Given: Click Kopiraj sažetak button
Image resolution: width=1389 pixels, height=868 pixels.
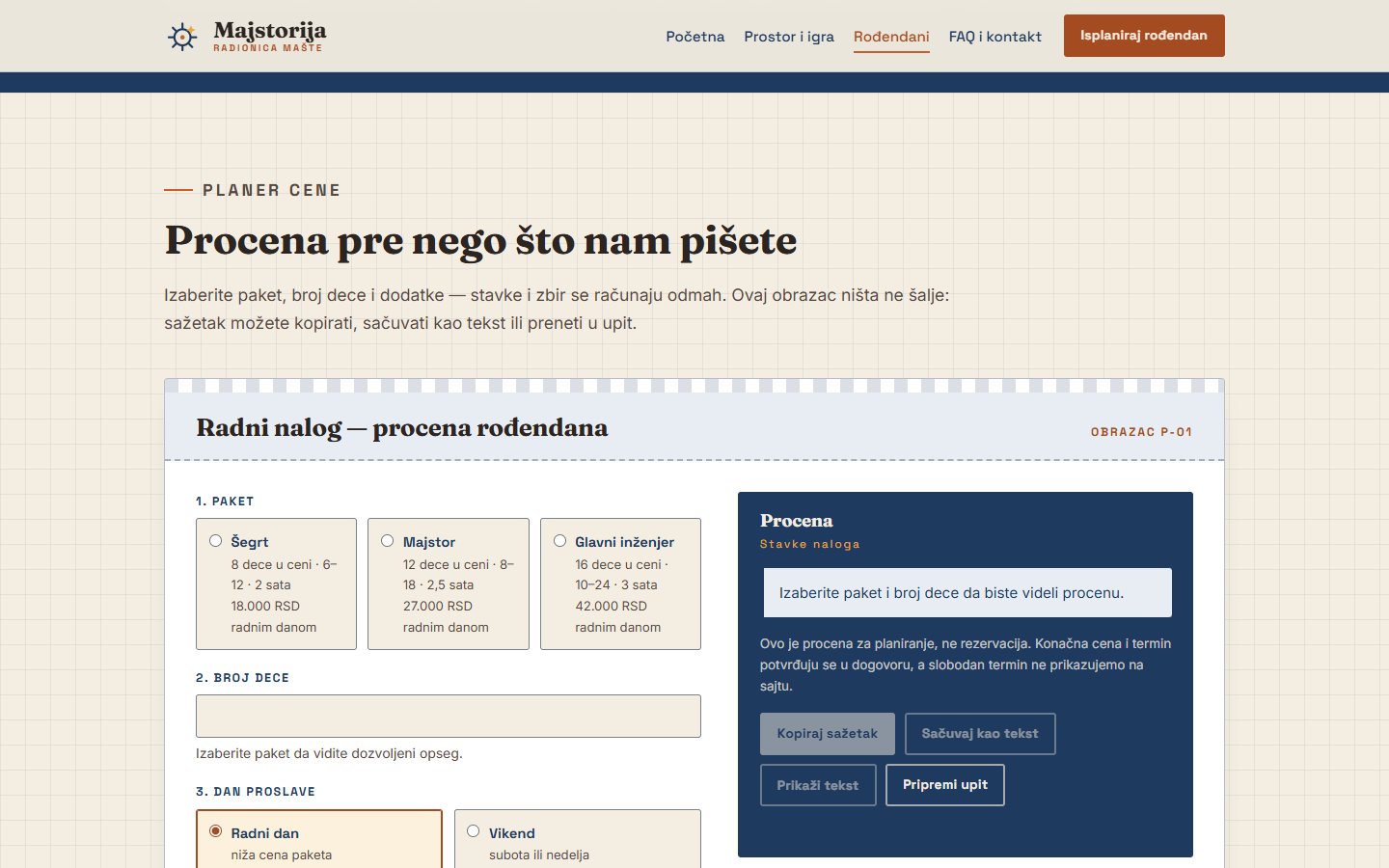Looking at the screenshot, I should [828, 734].
